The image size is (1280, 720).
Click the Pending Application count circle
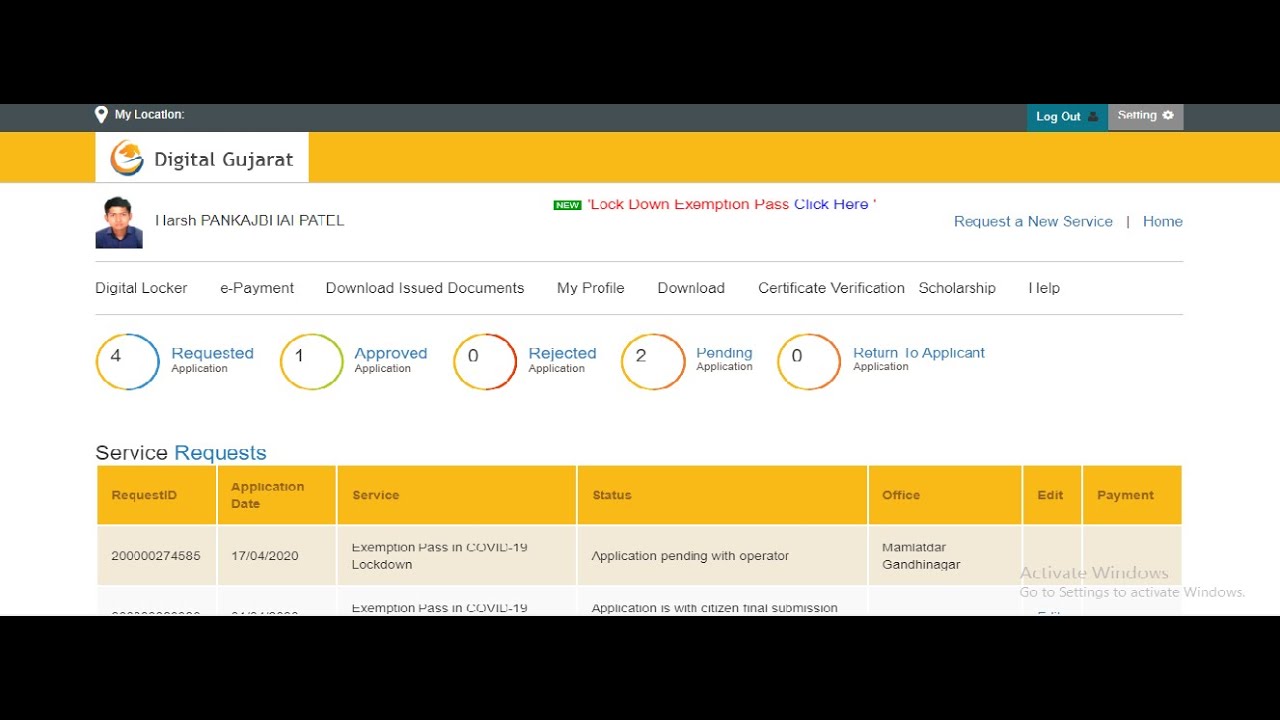click(653, 362)
